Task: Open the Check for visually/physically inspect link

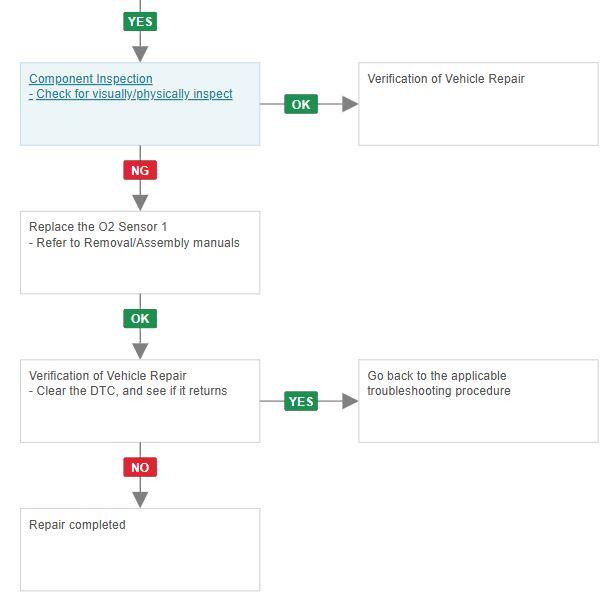Action: pyautogui.click(x=134, y=94)
